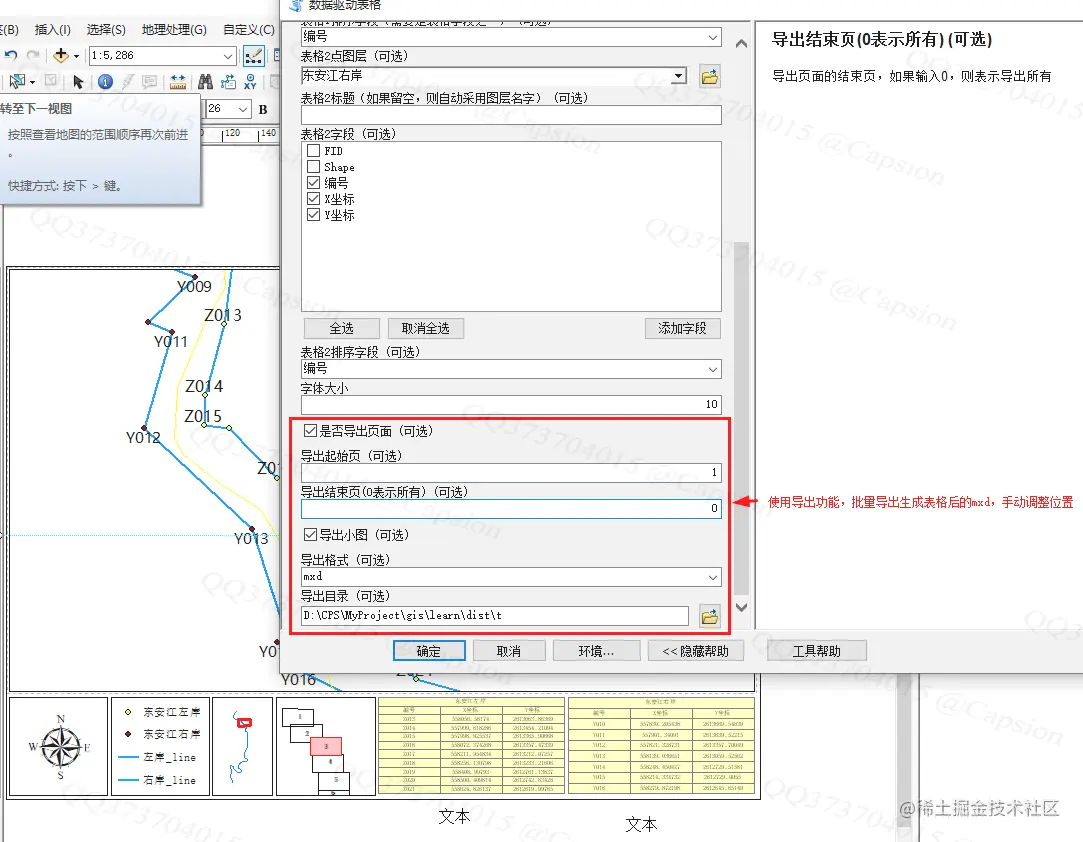Select the Select Elements arrow tool

78,82
